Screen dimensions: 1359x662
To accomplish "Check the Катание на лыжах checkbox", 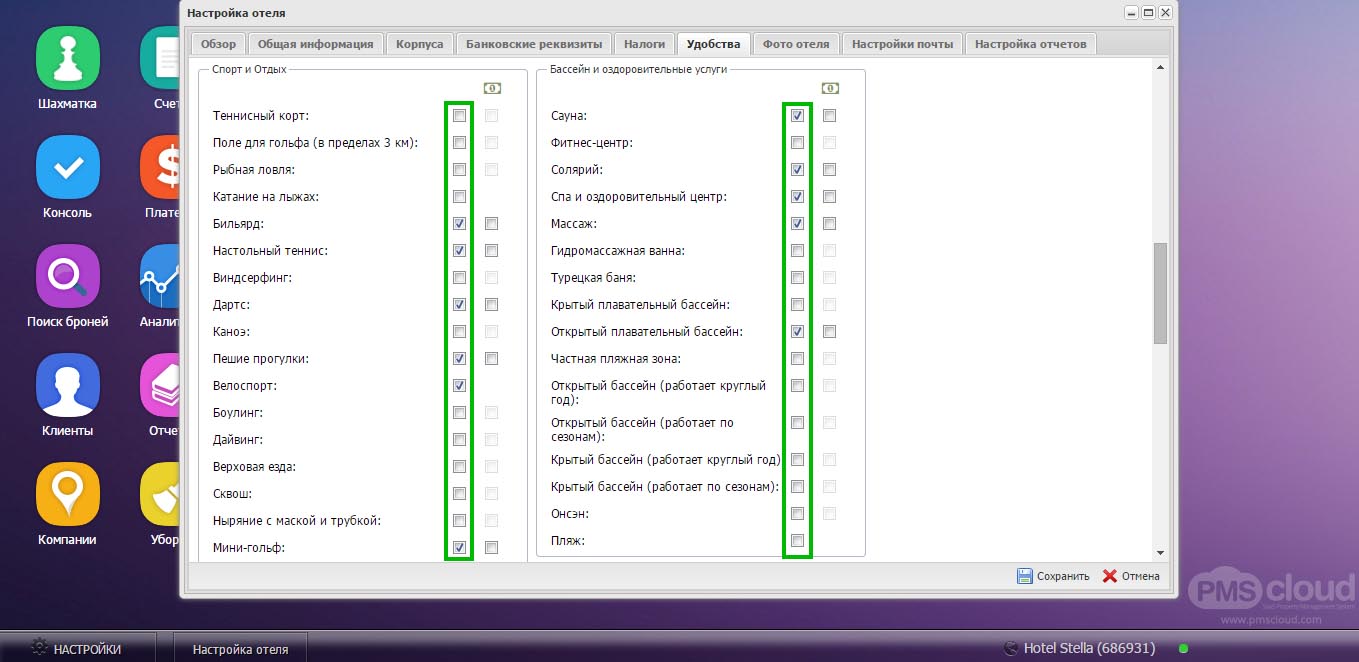I will pyautogui.click(x=459, y=197).
